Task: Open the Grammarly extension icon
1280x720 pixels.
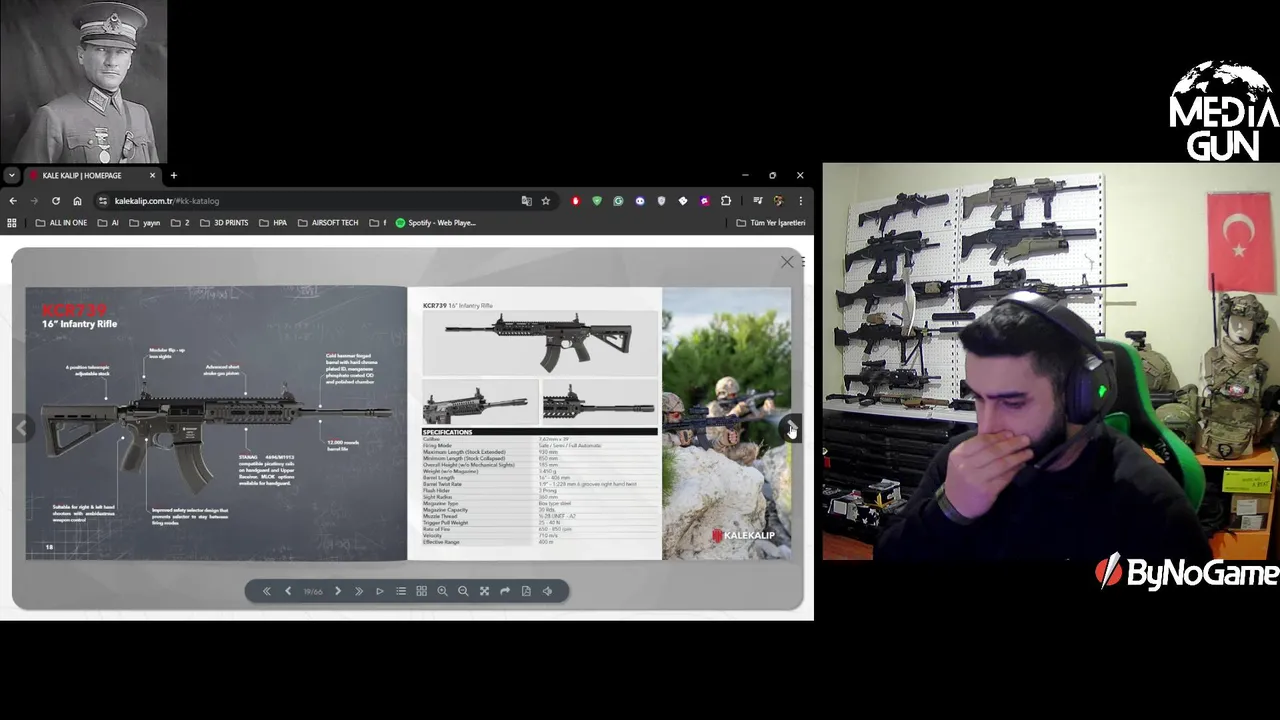Action: tap(618, 201)
